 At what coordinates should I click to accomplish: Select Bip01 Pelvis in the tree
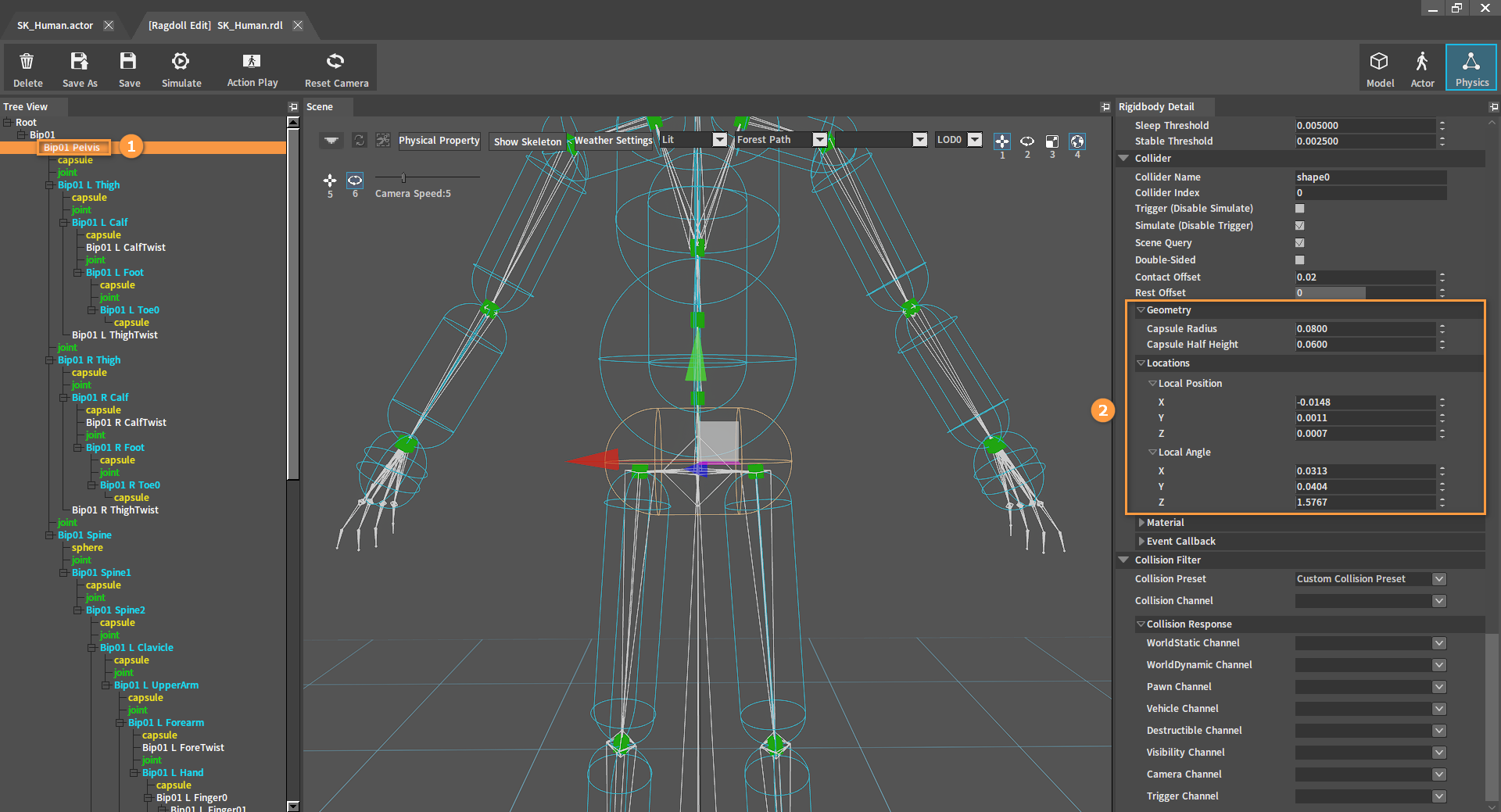pyautogui.click(x=72, y=147)
